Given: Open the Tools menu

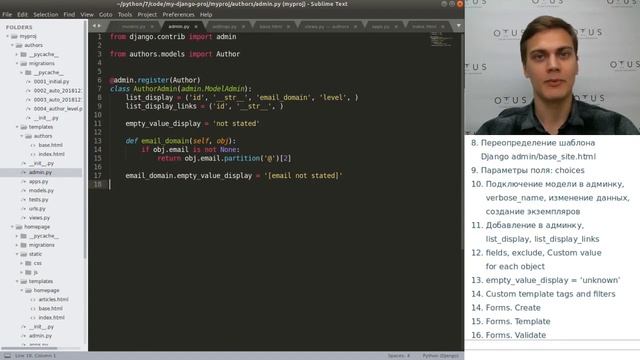Looking at the screenshot, I should pos(125,14).
